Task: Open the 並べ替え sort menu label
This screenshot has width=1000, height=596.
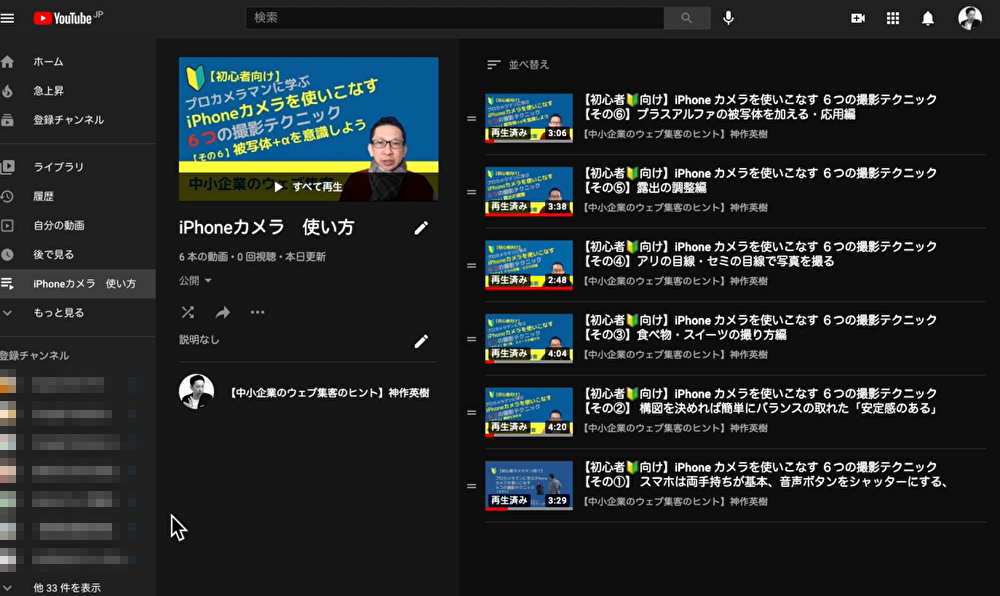Action: (x=529, y=65)
